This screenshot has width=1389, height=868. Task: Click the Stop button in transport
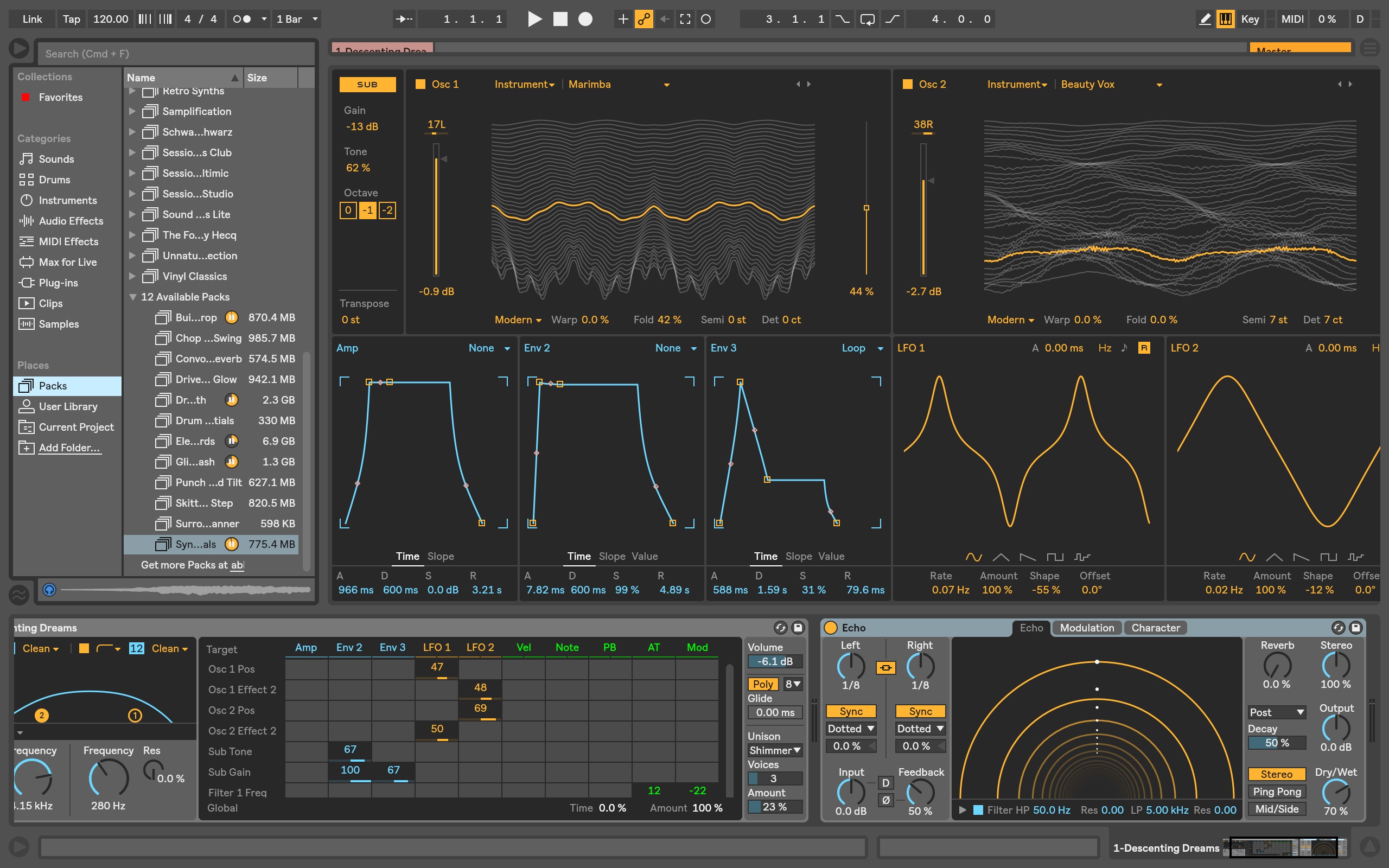tap(560, 19)
